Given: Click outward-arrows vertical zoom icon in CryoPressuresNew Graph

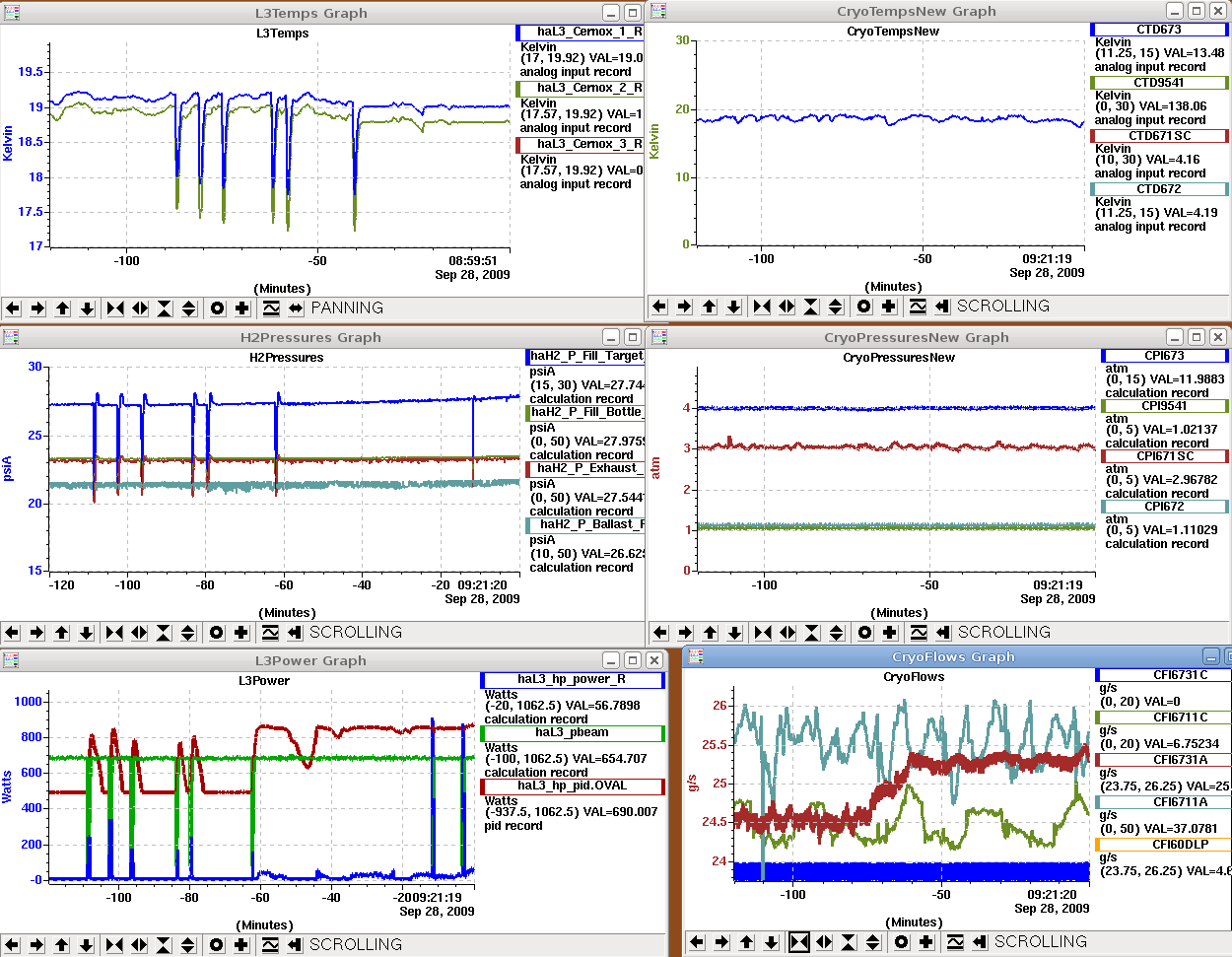Looking at the screenshot, I should (837, 633).
